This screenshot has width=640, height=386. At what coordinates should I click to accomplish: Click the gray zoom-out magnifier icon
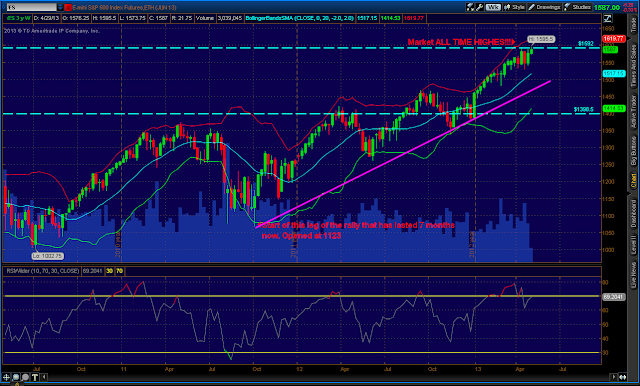click(x=25, y=377)
